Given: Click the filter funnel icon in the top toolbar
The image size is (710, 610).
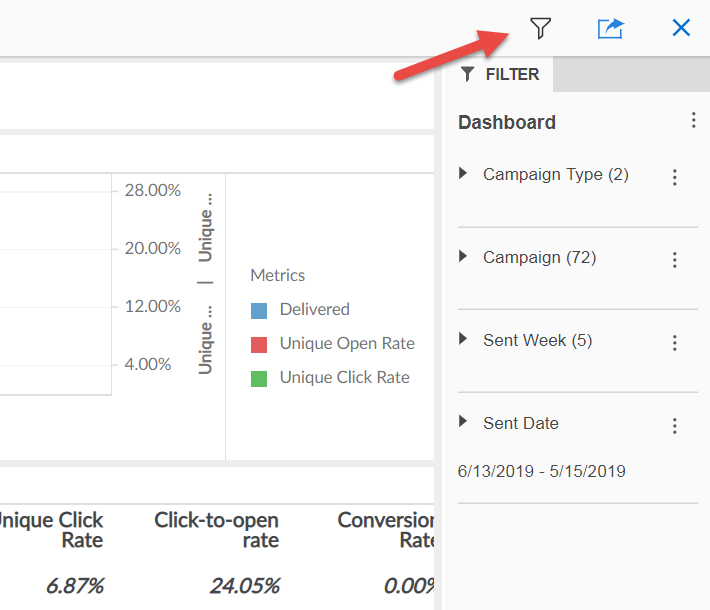Looking at the screenshot, I should 541,28.
